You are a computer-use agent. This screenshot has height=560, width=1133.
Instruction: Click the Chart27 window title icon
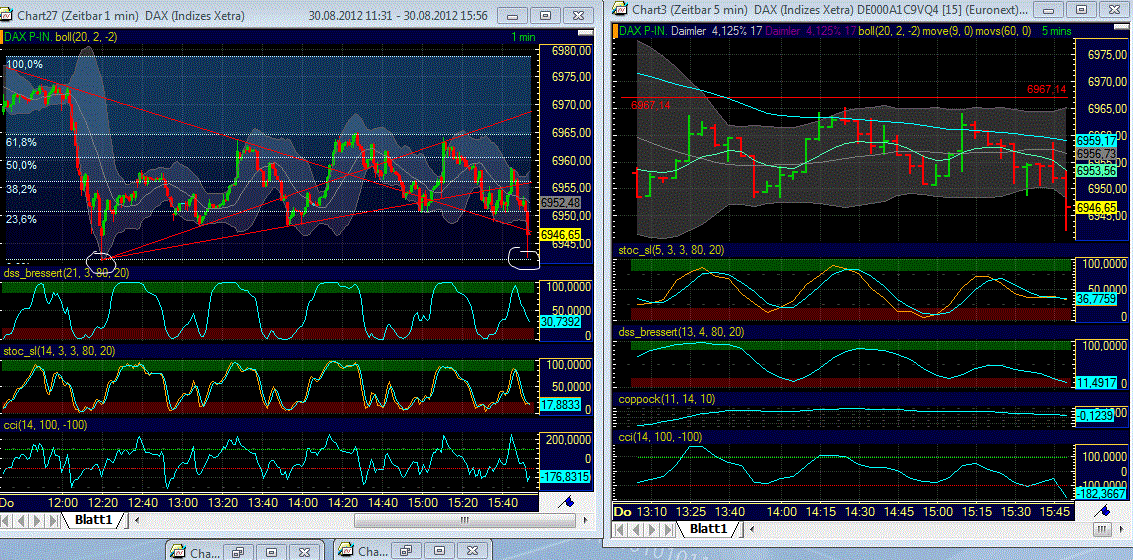coord(7,14)
